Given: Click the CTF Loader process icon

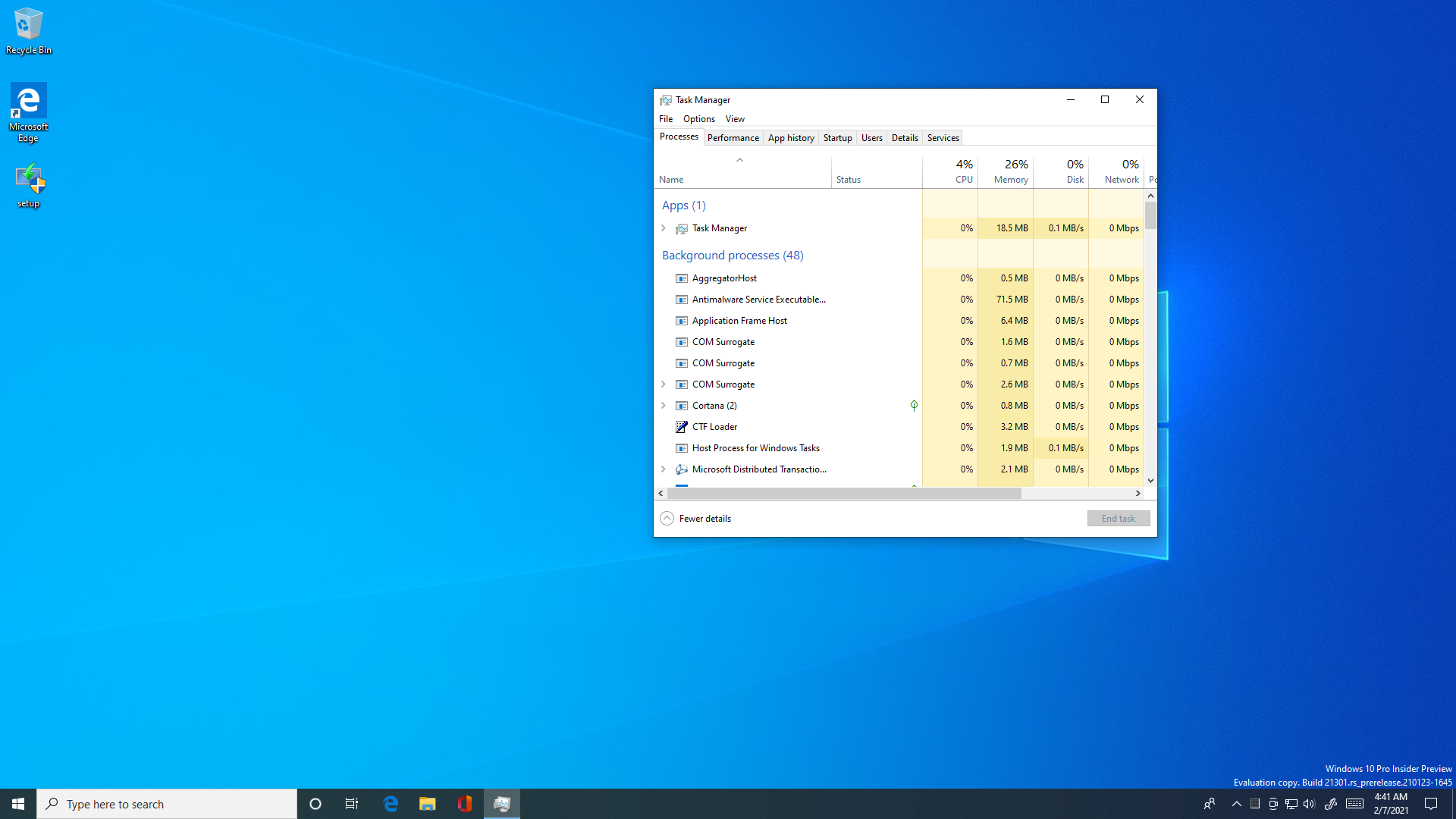Looking at the screenshot, I should (x=682, y=427).
